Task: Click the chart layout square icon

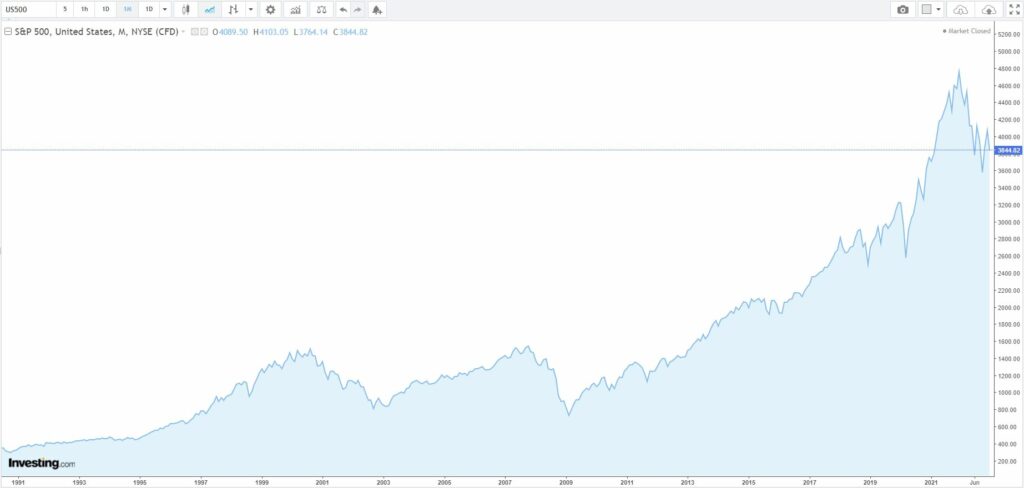Action: coord(926,9)
